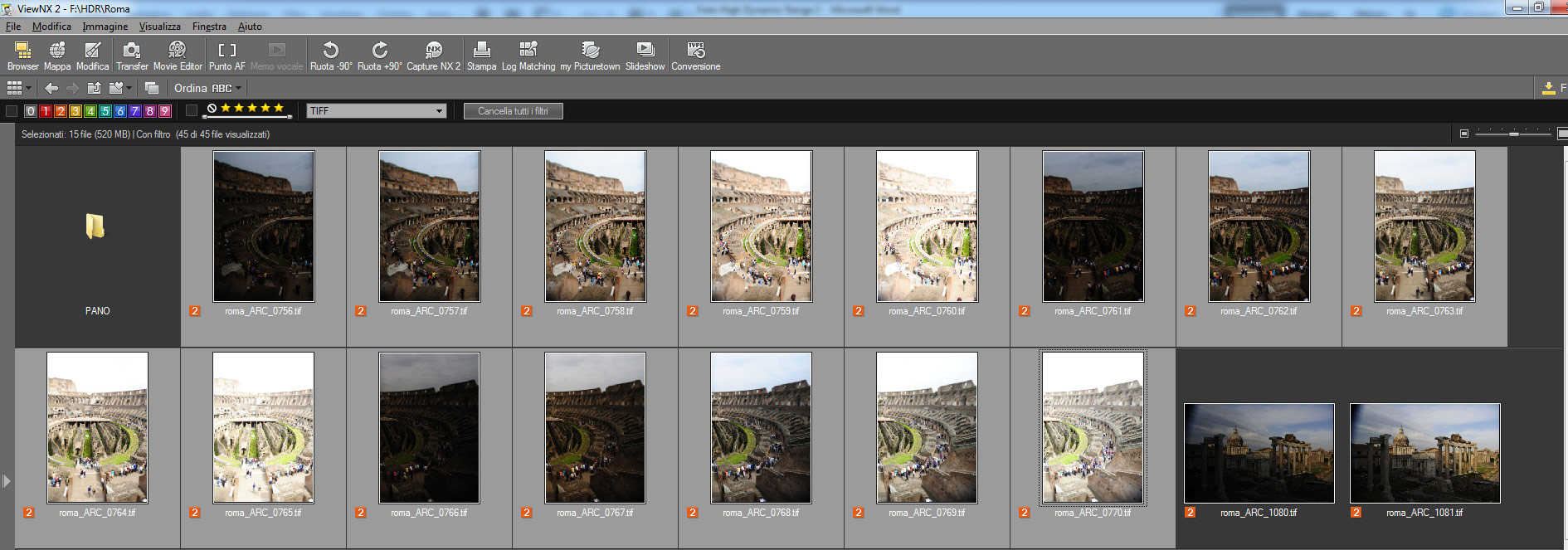Open selected images in Capture NX 2

pos(433,56)
